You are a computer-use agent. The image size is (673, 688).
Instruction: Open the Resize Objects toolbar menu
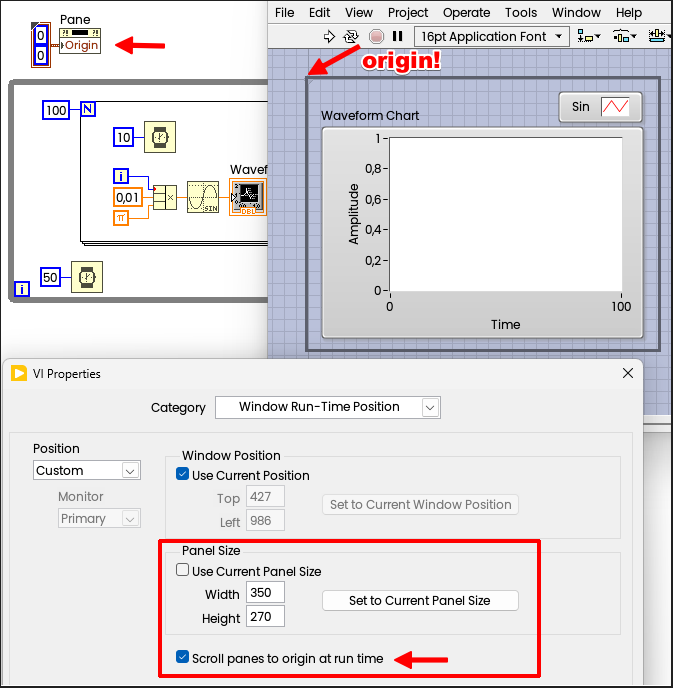tap(659, 36)
